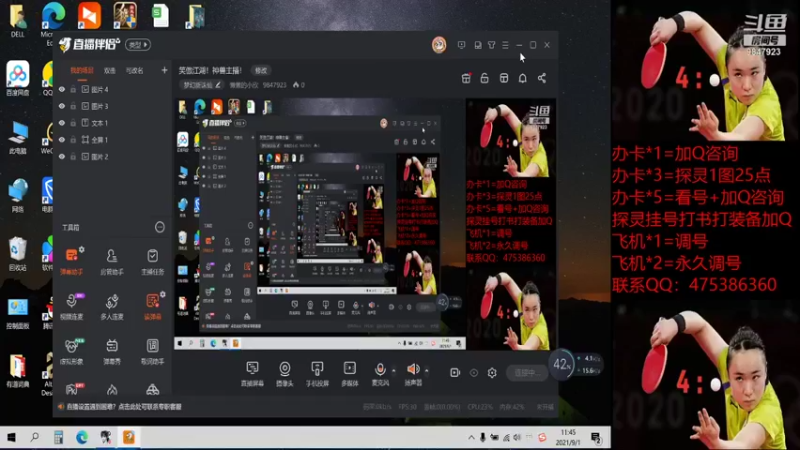
Task: Hide the 图片 2 layer
Action: tap(62, 157)
